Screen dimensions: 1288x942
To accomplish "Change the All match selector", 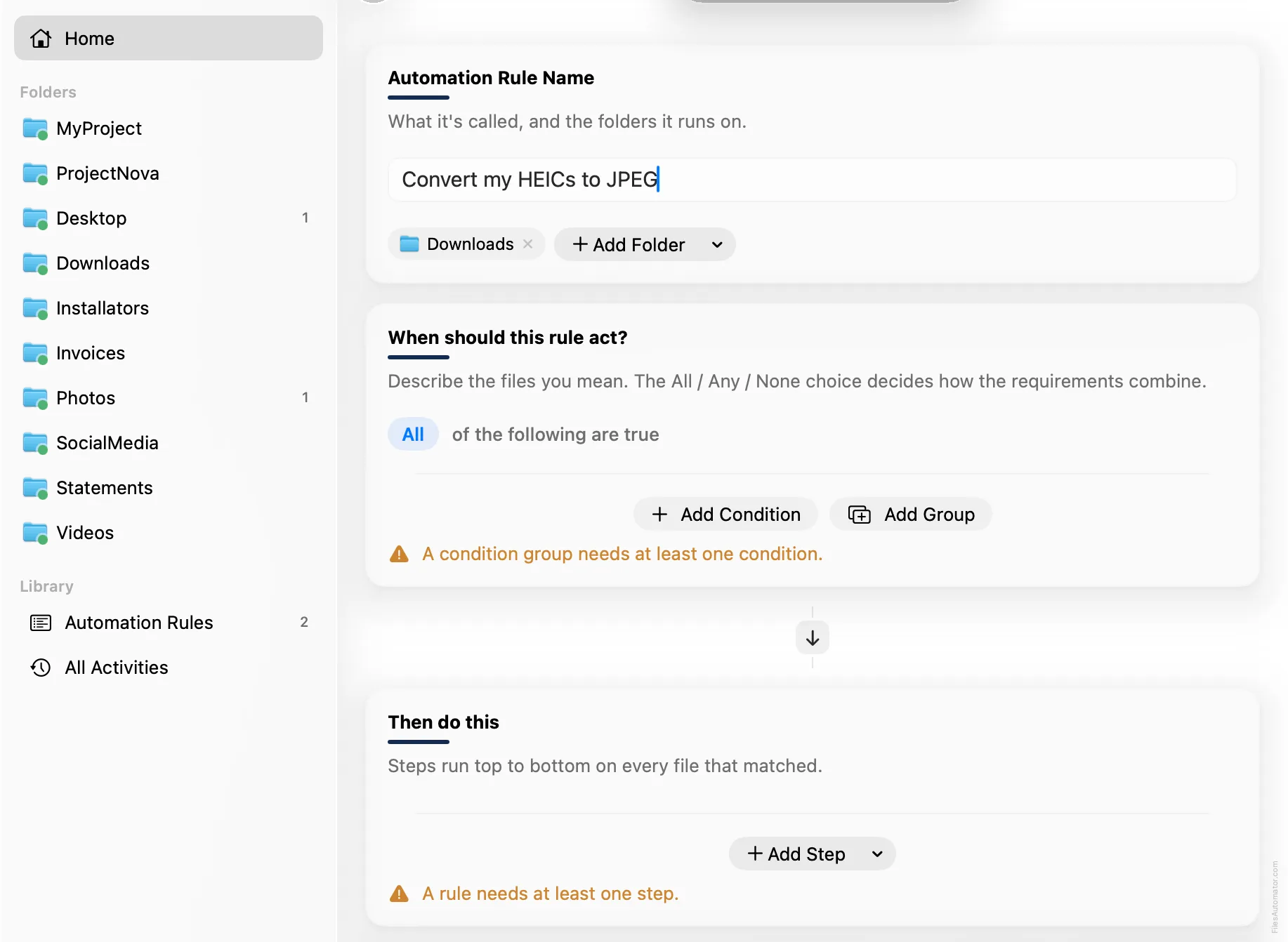I will 413,434.
